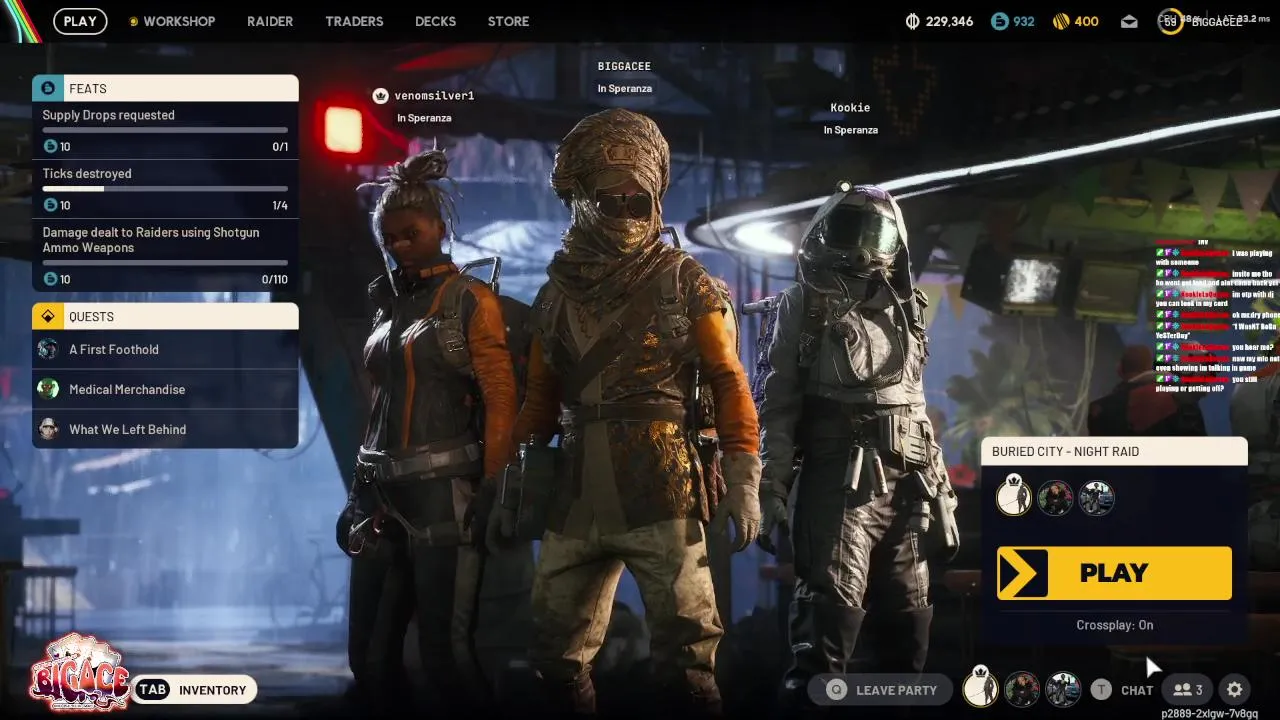Select Supply Drops requested feat
The width and height of the screenshot is (1280, 720).
165,130
